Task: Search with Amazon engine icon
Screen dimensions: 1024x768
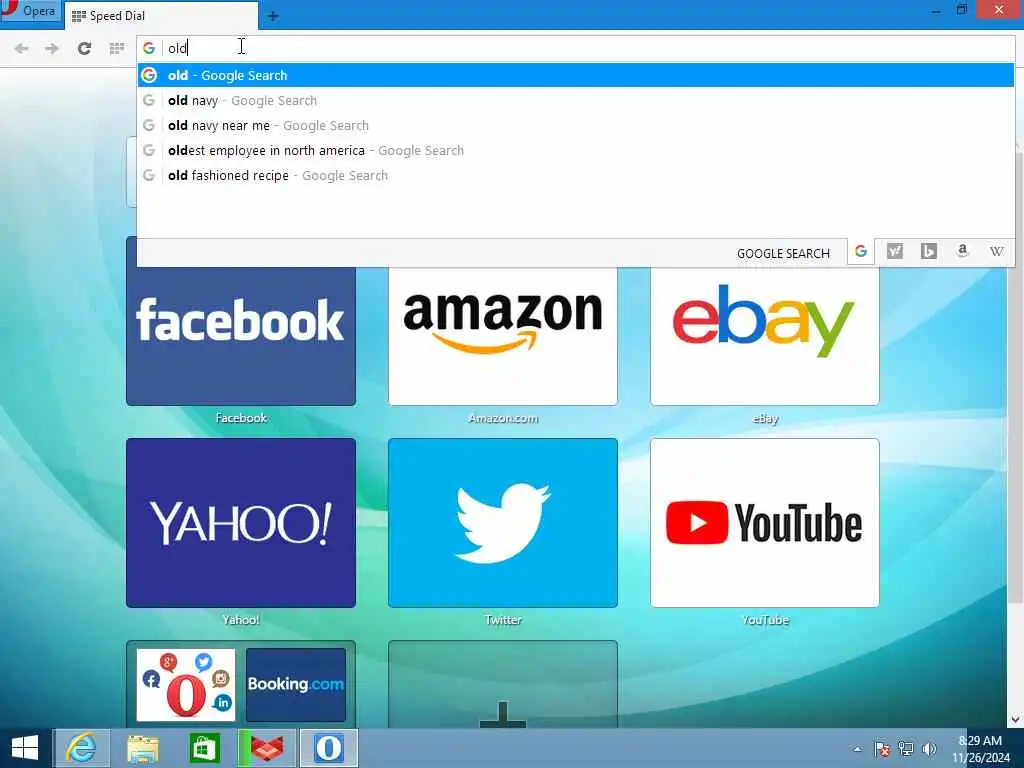Action: tap(963, 251)
